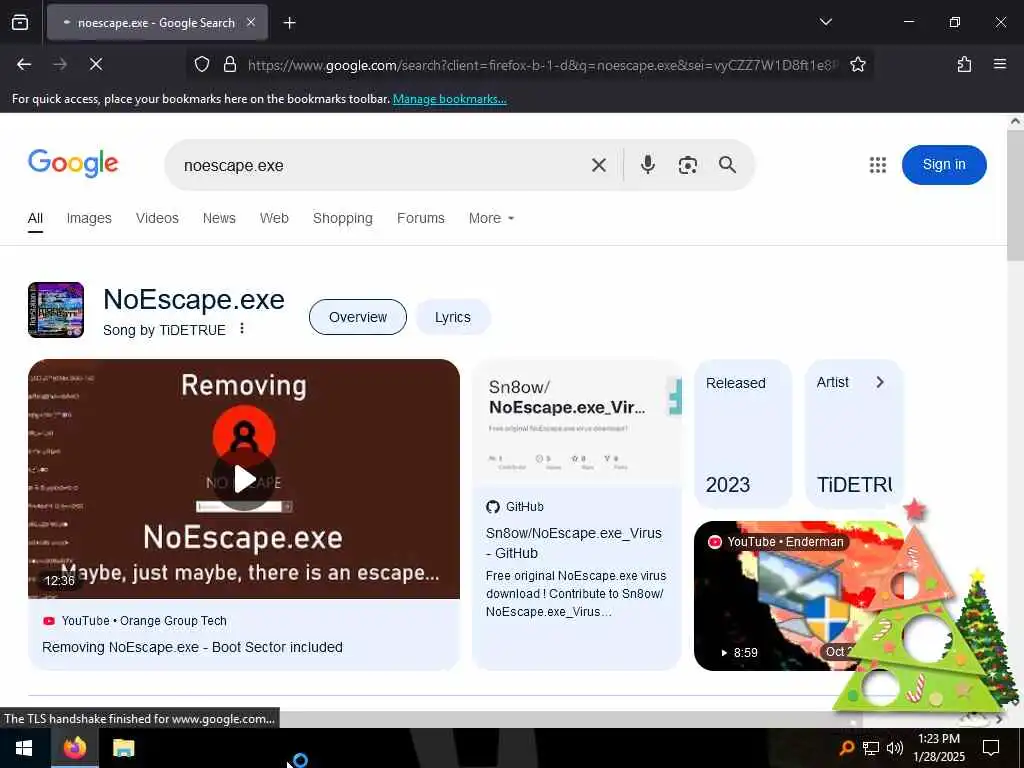
Task: Switch to Shopping results tab
Action: click(342, 218)
